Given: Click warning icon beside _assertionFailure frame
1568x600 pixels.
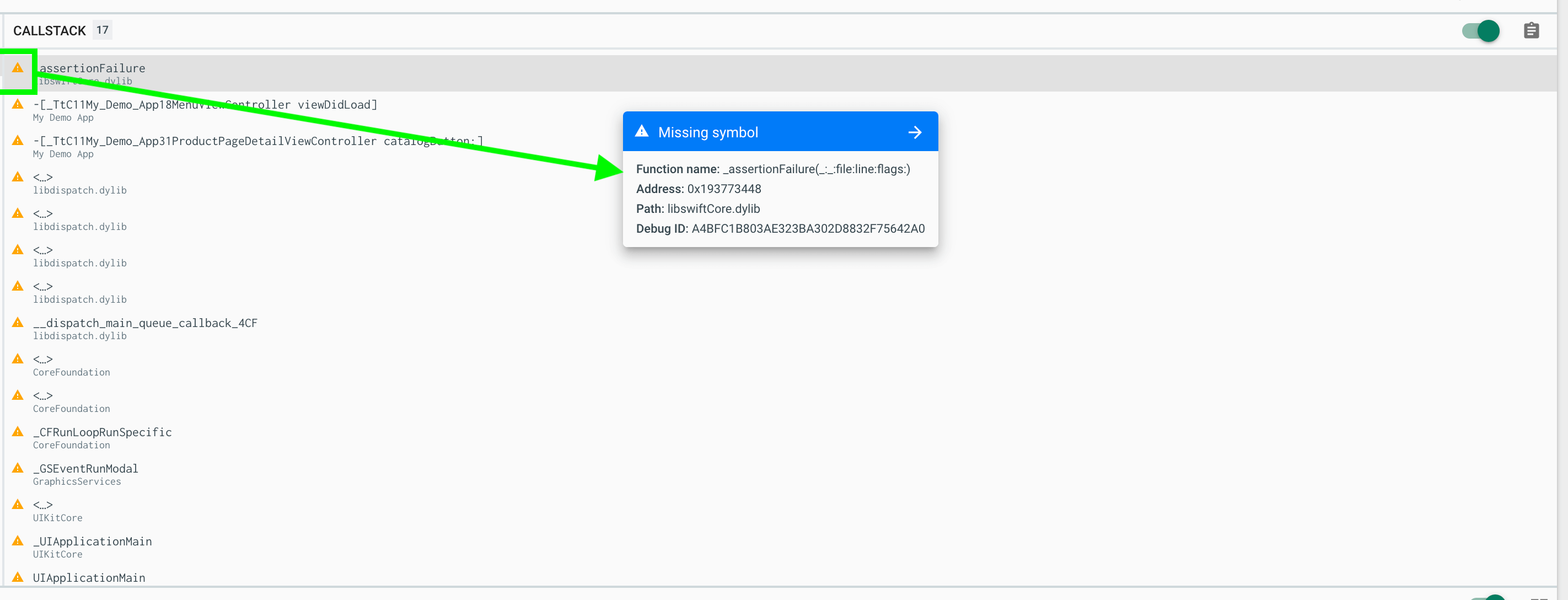Looking at the screenshot, I should coord(18,68).
